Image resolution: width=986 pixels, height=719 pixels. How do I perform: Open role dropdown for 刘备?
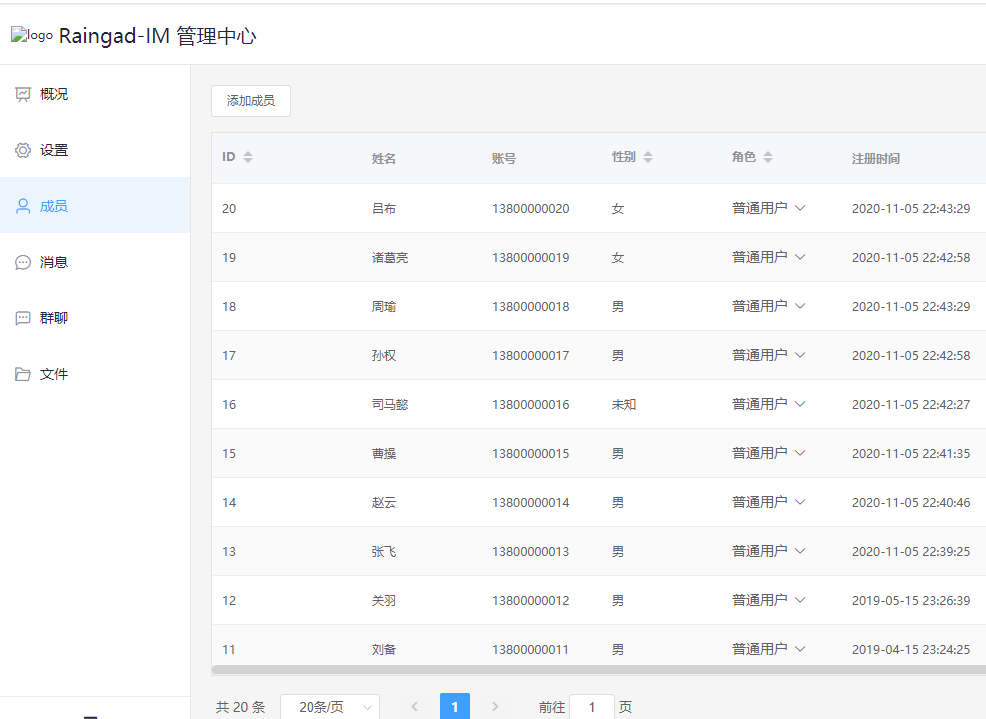point(768,649)
